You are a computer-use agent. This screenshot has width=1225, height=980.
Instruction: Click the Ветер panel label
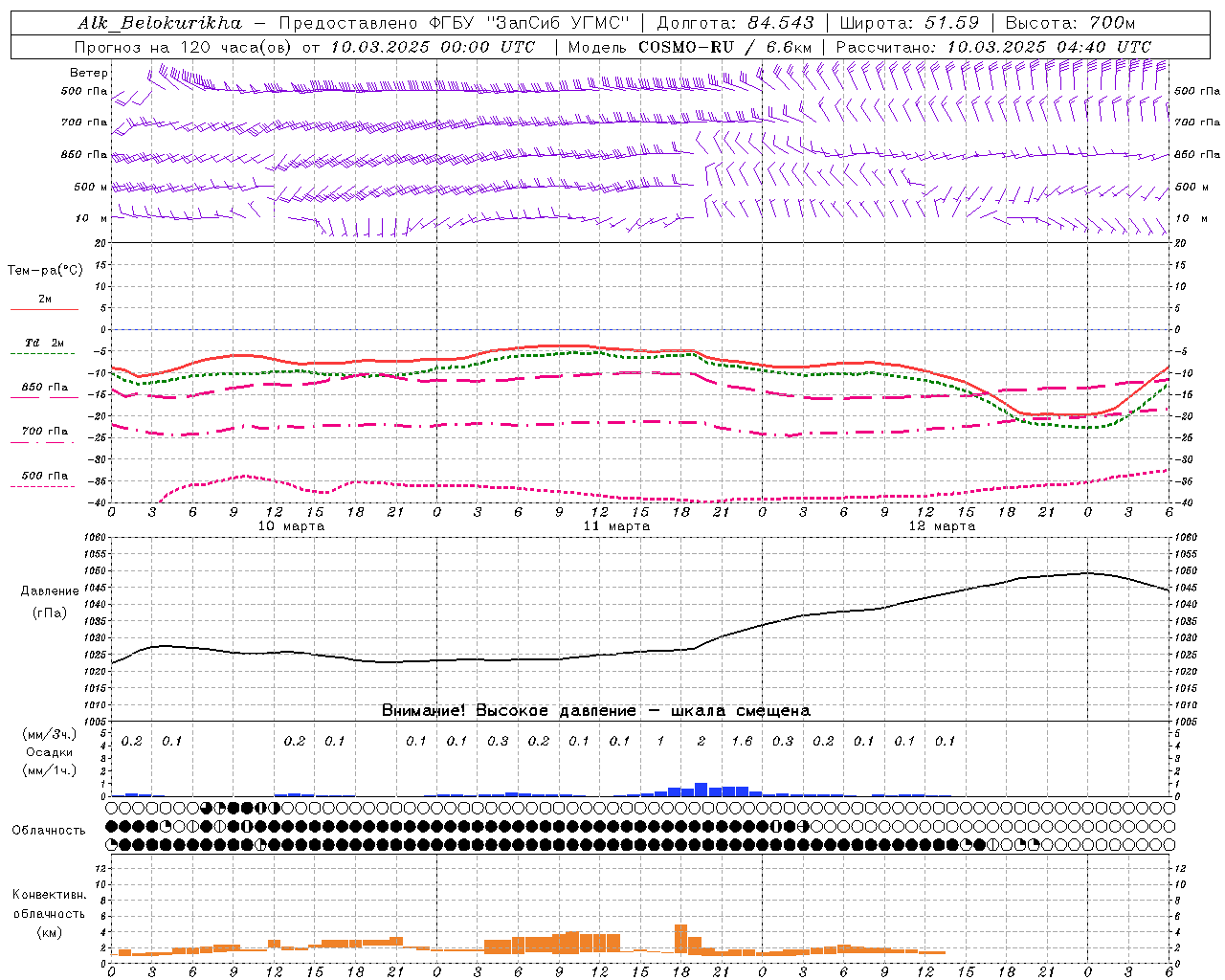(89, 73)
